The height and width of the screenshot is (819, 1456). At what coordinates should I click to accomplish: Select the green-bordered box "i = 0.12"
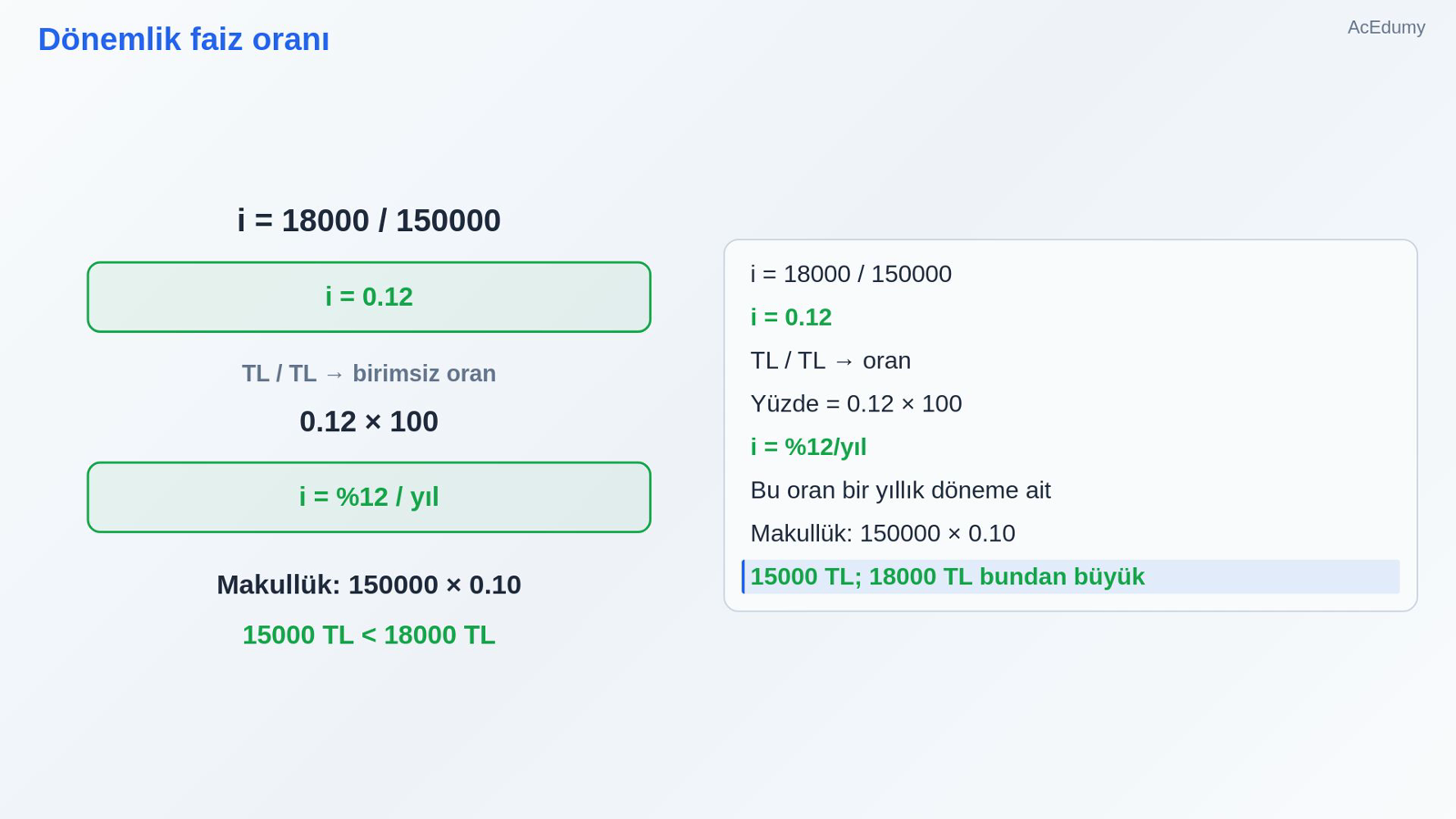point(369,297)
